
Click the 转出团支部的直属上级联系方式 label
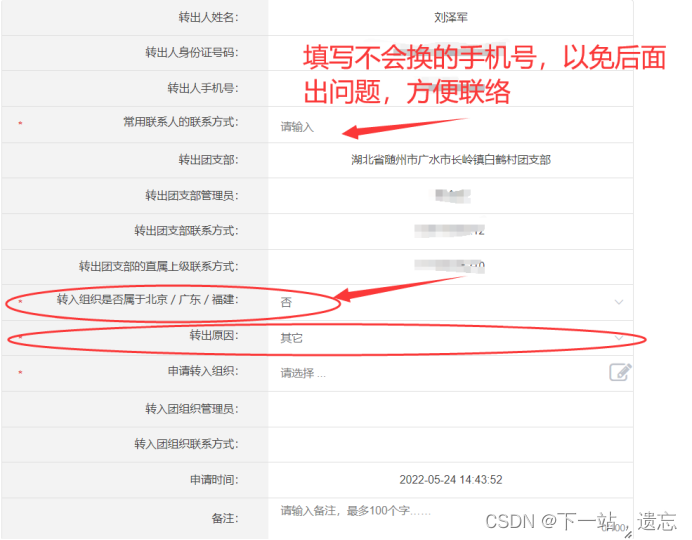(x=159, y=266)
